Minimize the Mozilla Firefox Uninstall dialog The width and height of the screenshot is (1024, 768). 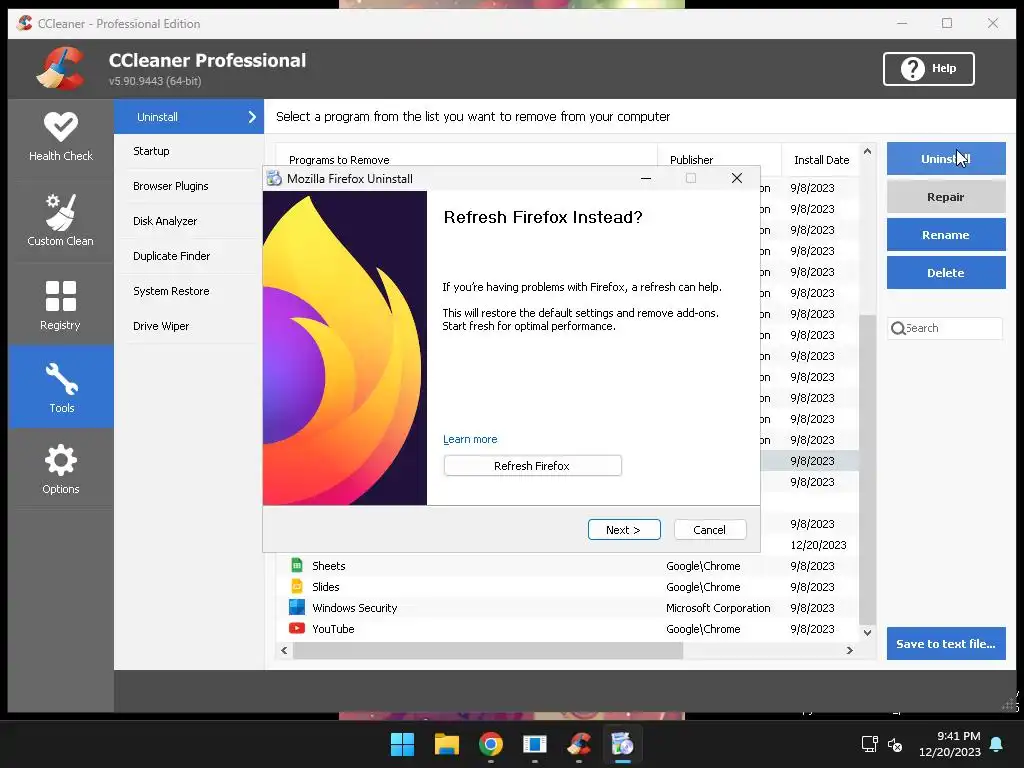tap(646, 178)
